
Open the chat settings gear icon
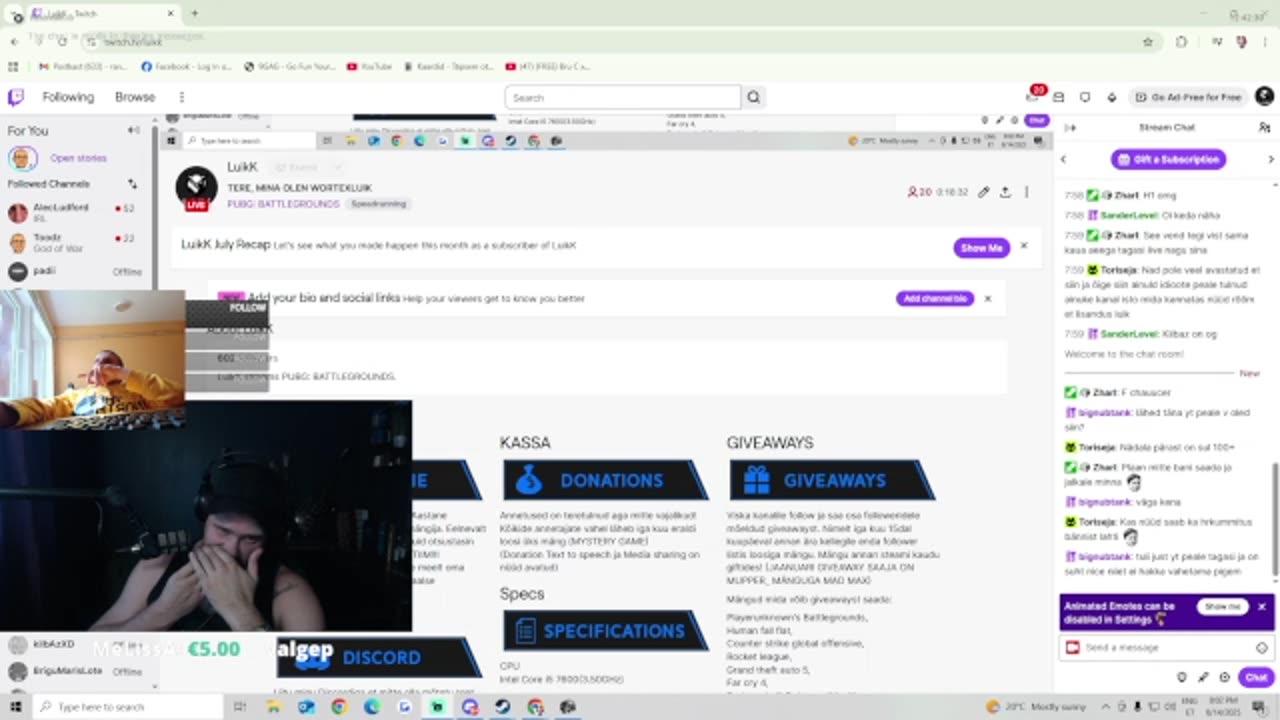[x=1224, y=677]
